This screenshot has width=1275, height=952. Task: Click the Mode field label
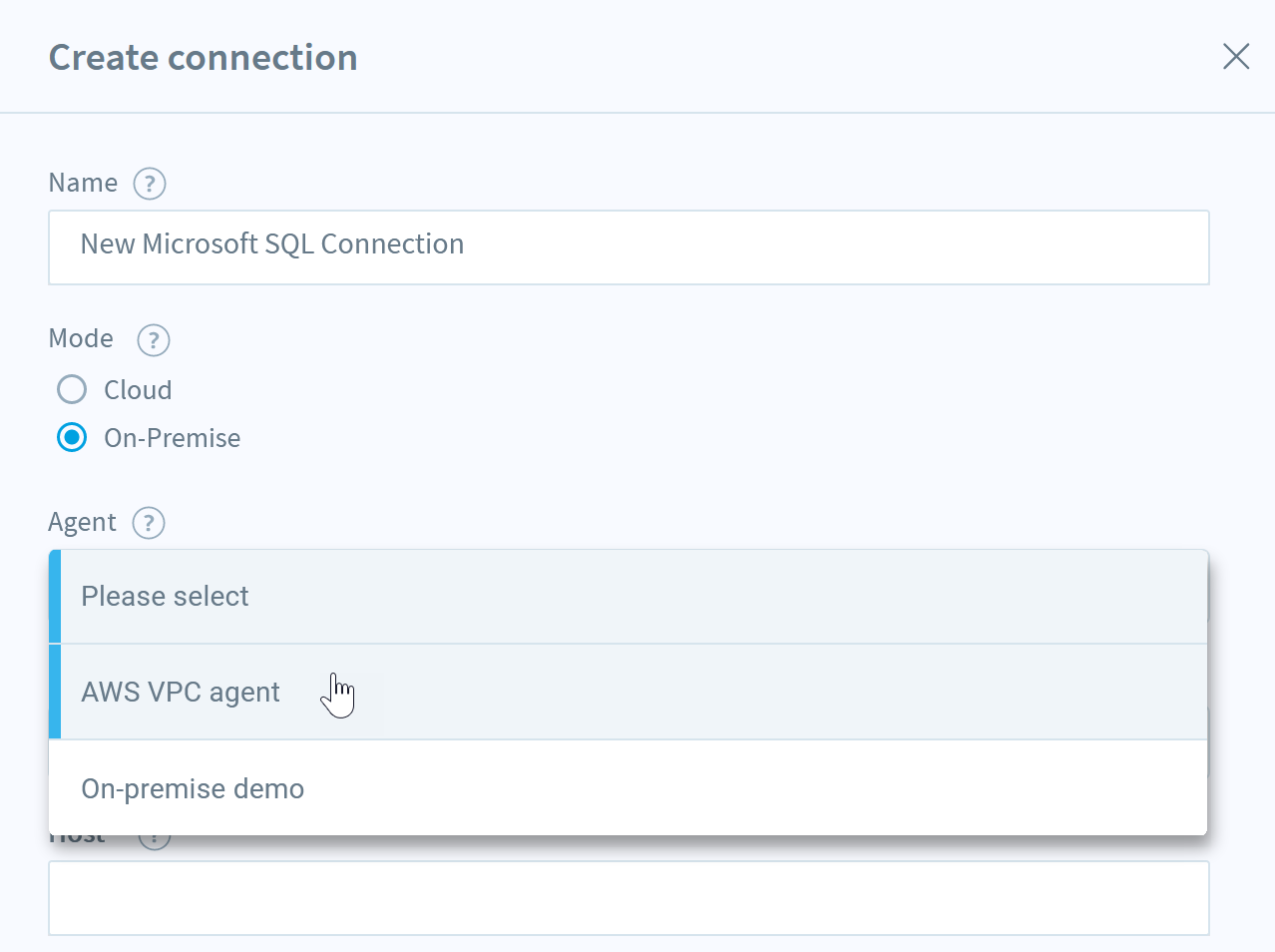(x=81, y=338)
